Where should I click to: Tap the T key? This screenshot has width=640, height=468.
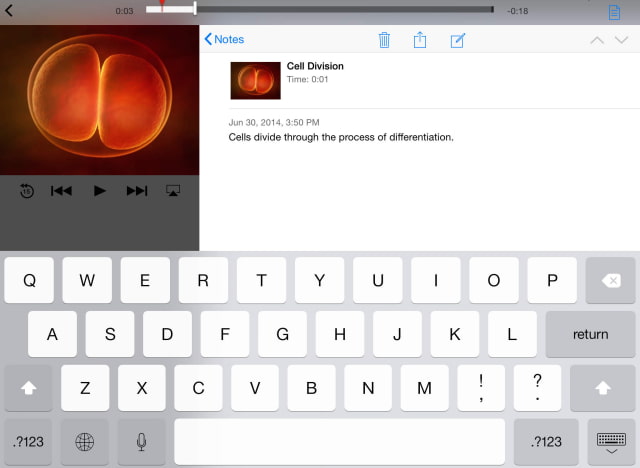[262, 280]
